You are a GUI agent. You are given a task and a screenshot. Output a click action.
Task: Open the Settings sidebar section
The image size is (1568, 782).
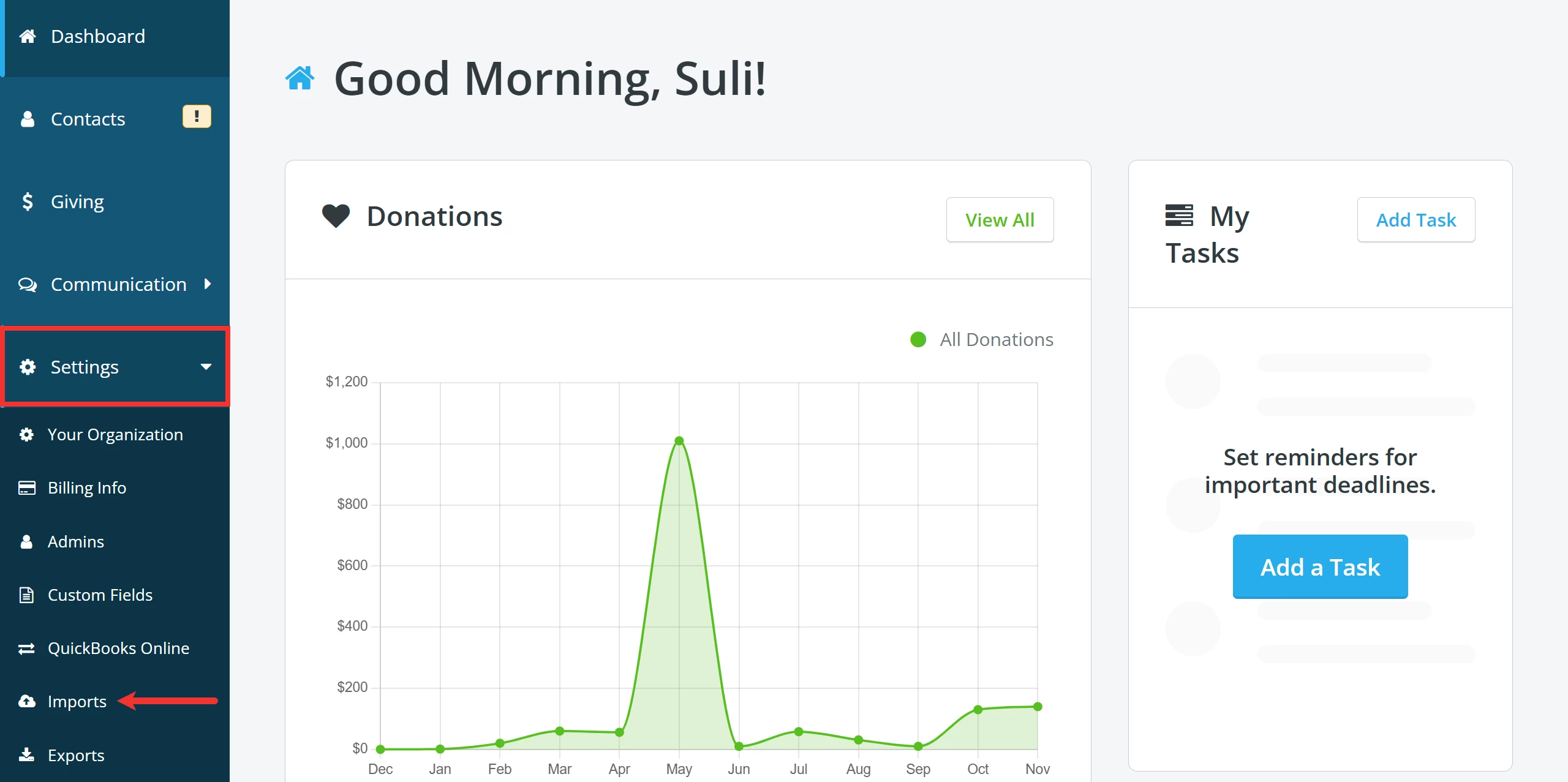85,367
